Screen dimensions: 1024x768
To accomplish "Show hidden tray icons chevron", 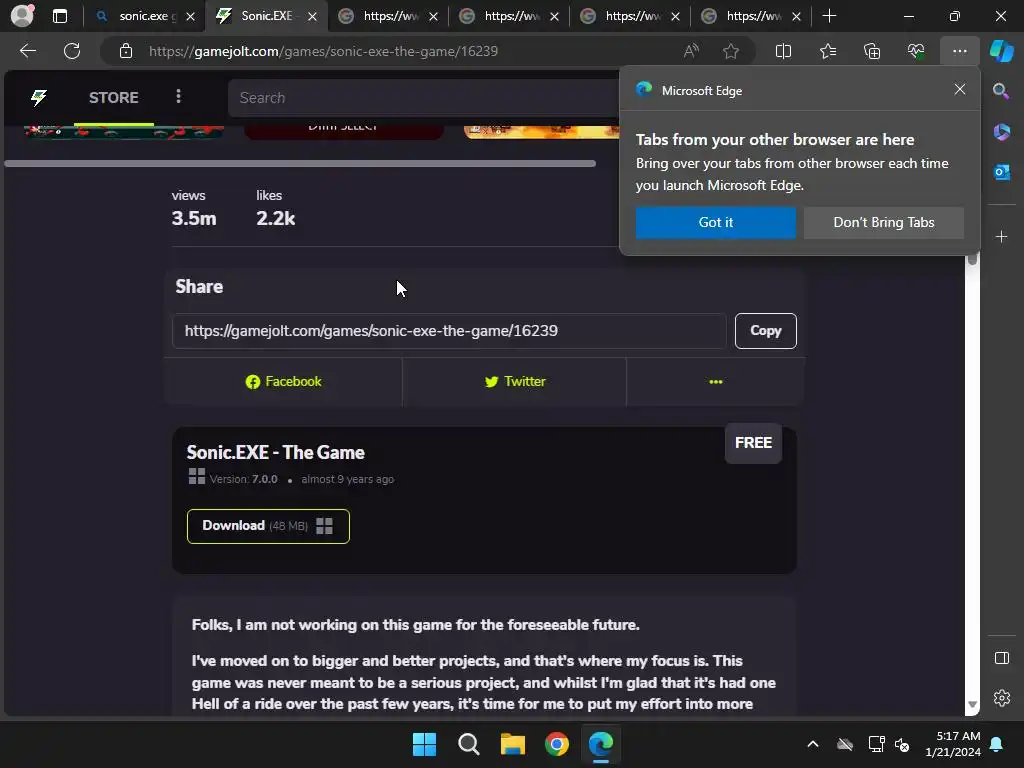I will [x=812, y=744].
